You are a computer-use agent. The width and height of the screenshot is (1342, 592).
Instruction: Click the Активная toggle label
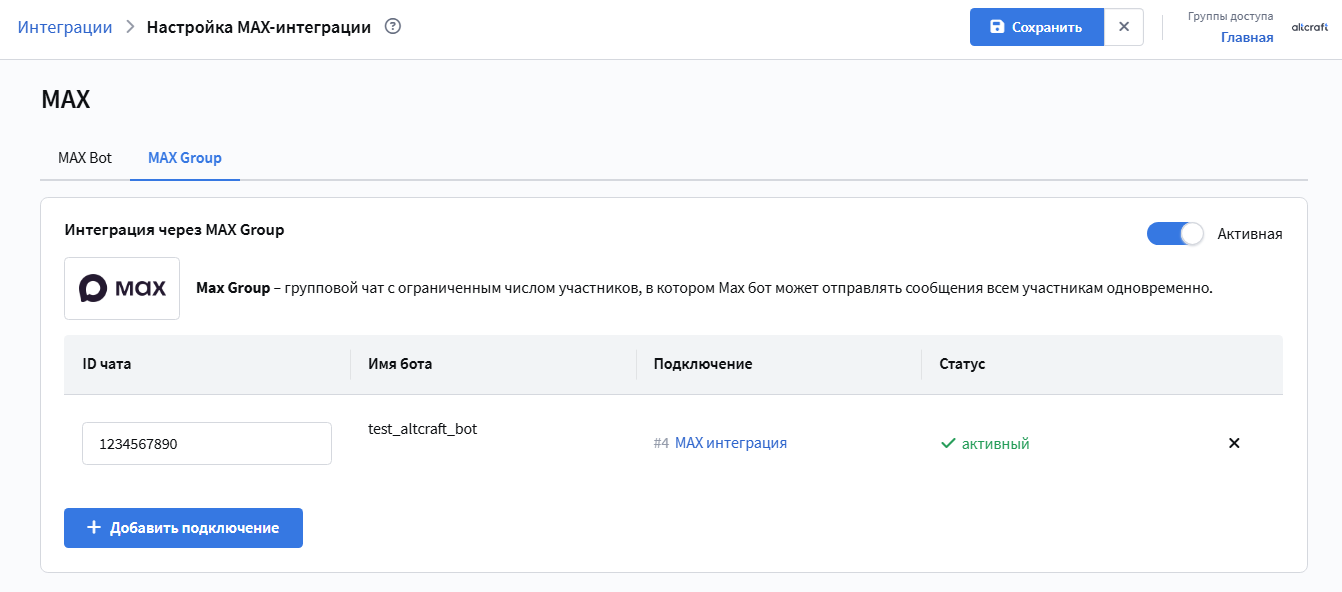[x=1250, y=234]
